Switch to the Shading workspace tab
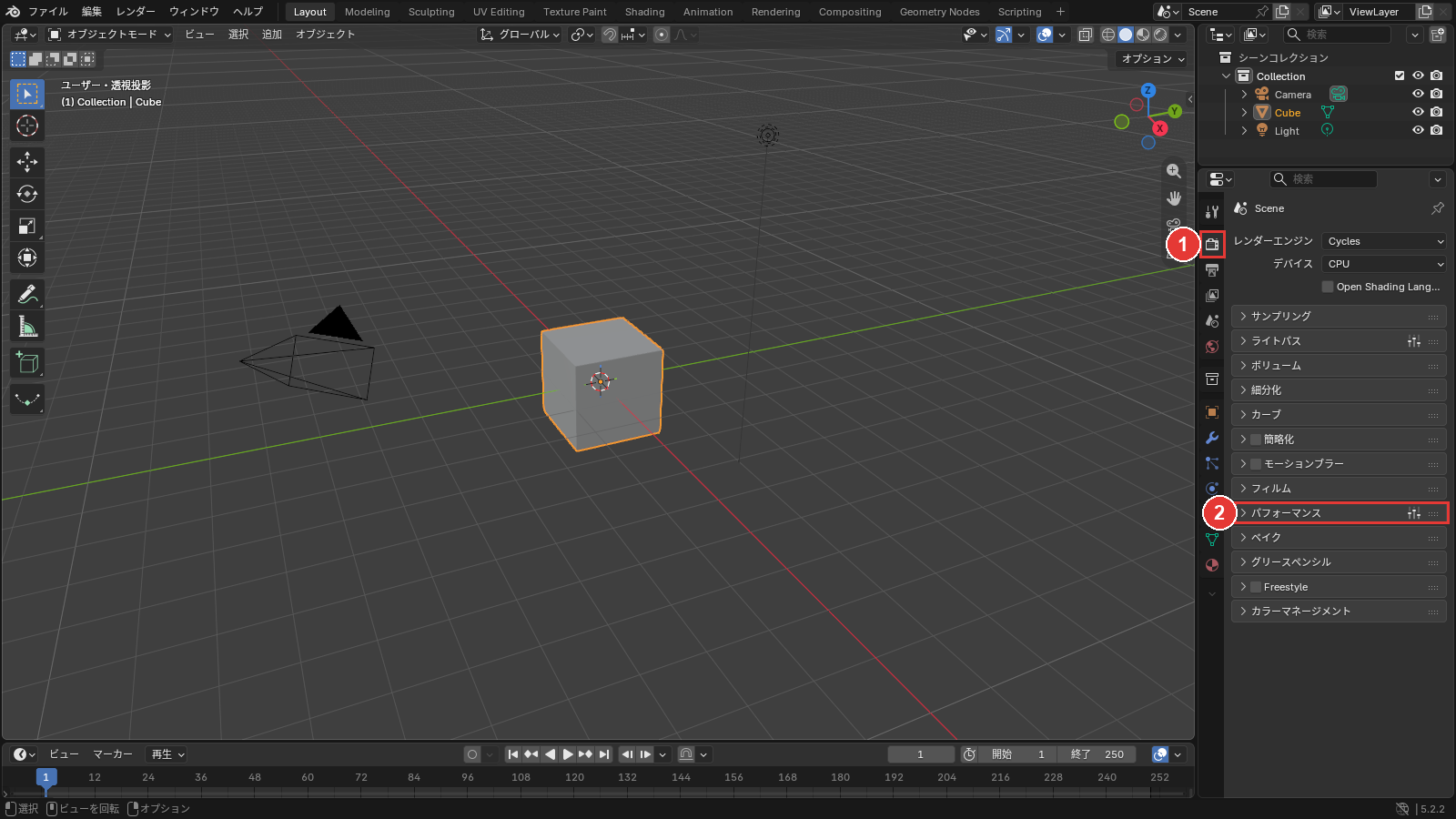Image resolution: width=1456 pixels, height=819 pixels. [x=644, y=12]
